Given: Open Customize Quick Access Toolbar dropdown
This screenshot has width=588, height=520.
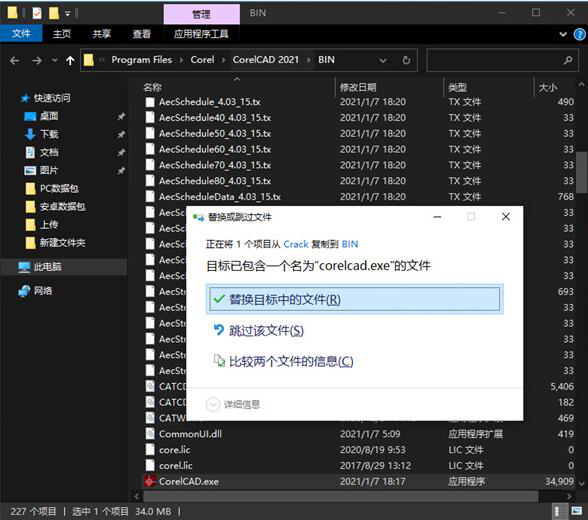Looking at the screenshot, I should pyautogui.click(x=68, y=13).
